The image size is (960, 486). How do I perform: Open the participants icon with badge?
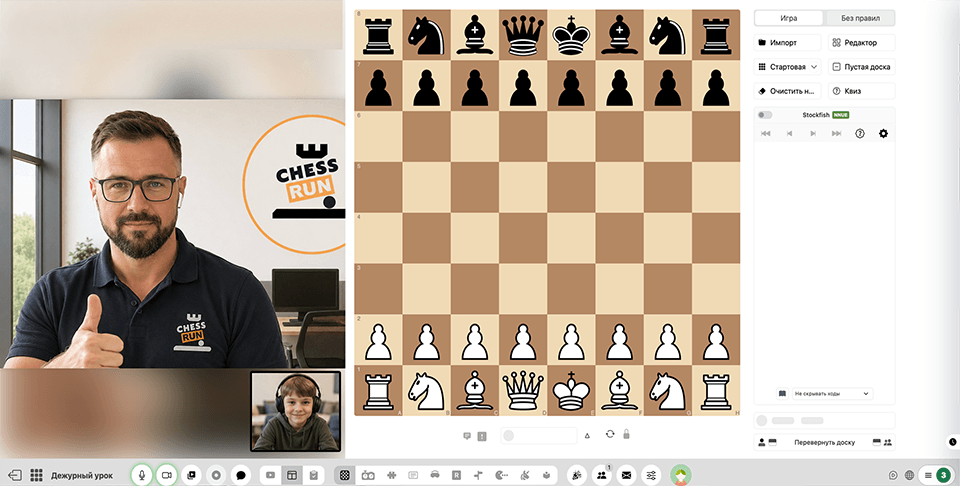(x=602, y=474)
